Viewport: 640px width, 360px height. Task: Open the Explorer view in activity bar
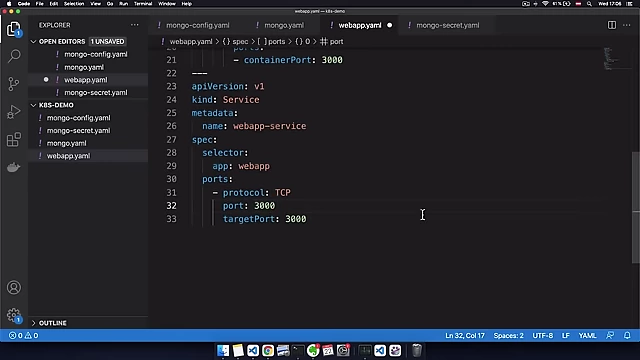click(13, 29)
